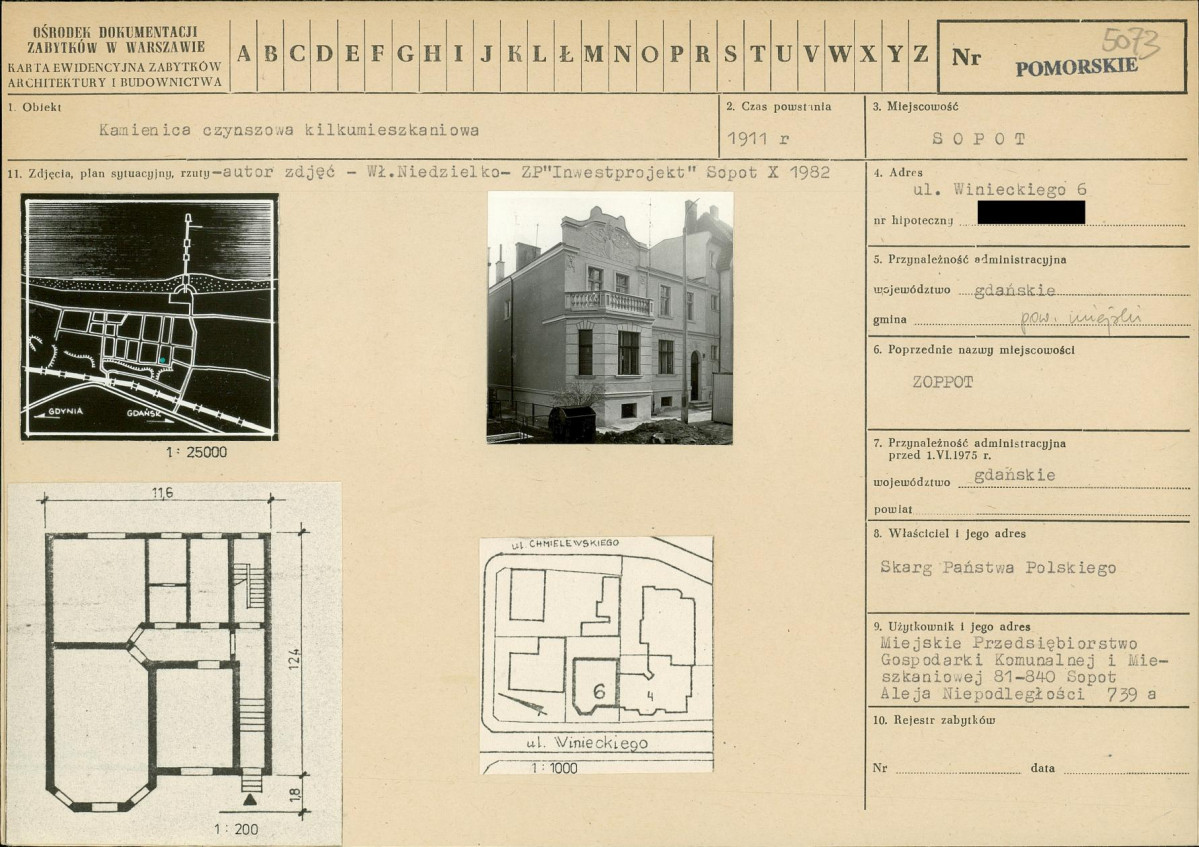Viewport: 1199px width, 847px height.
Task: Click the POMORSKIE stamp
Action: (x=1076, y=67)
